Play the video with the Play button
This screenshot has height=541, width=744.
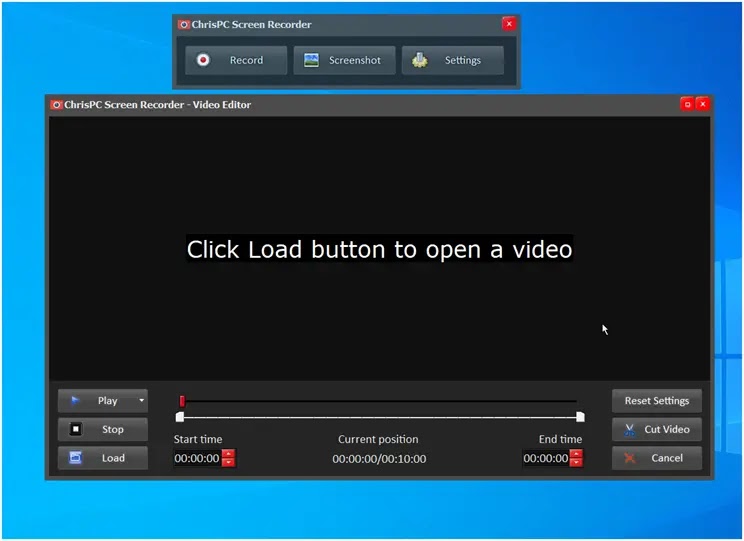click(103, 401)
